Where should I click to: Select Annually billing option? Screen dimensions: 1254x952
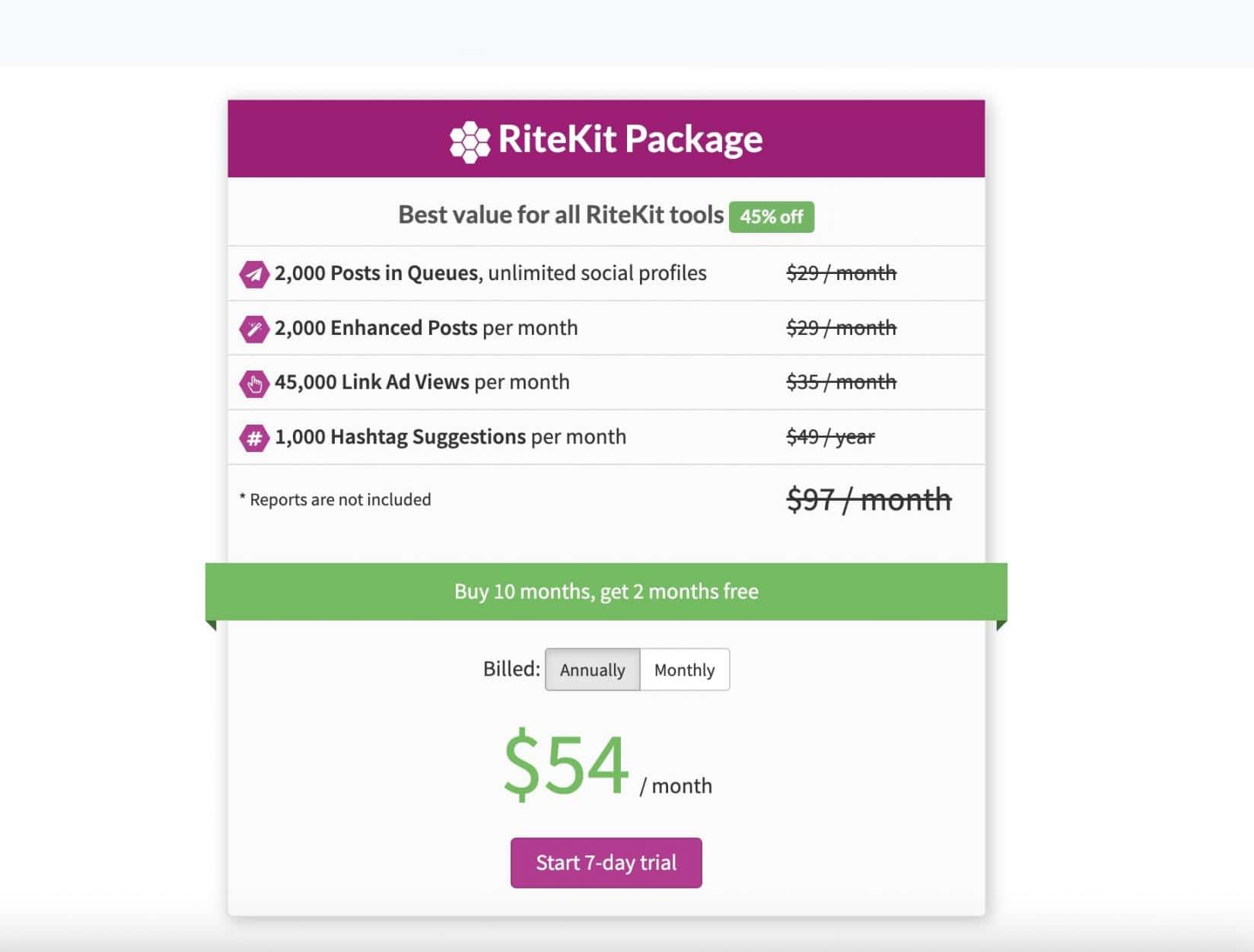[592, 670]
